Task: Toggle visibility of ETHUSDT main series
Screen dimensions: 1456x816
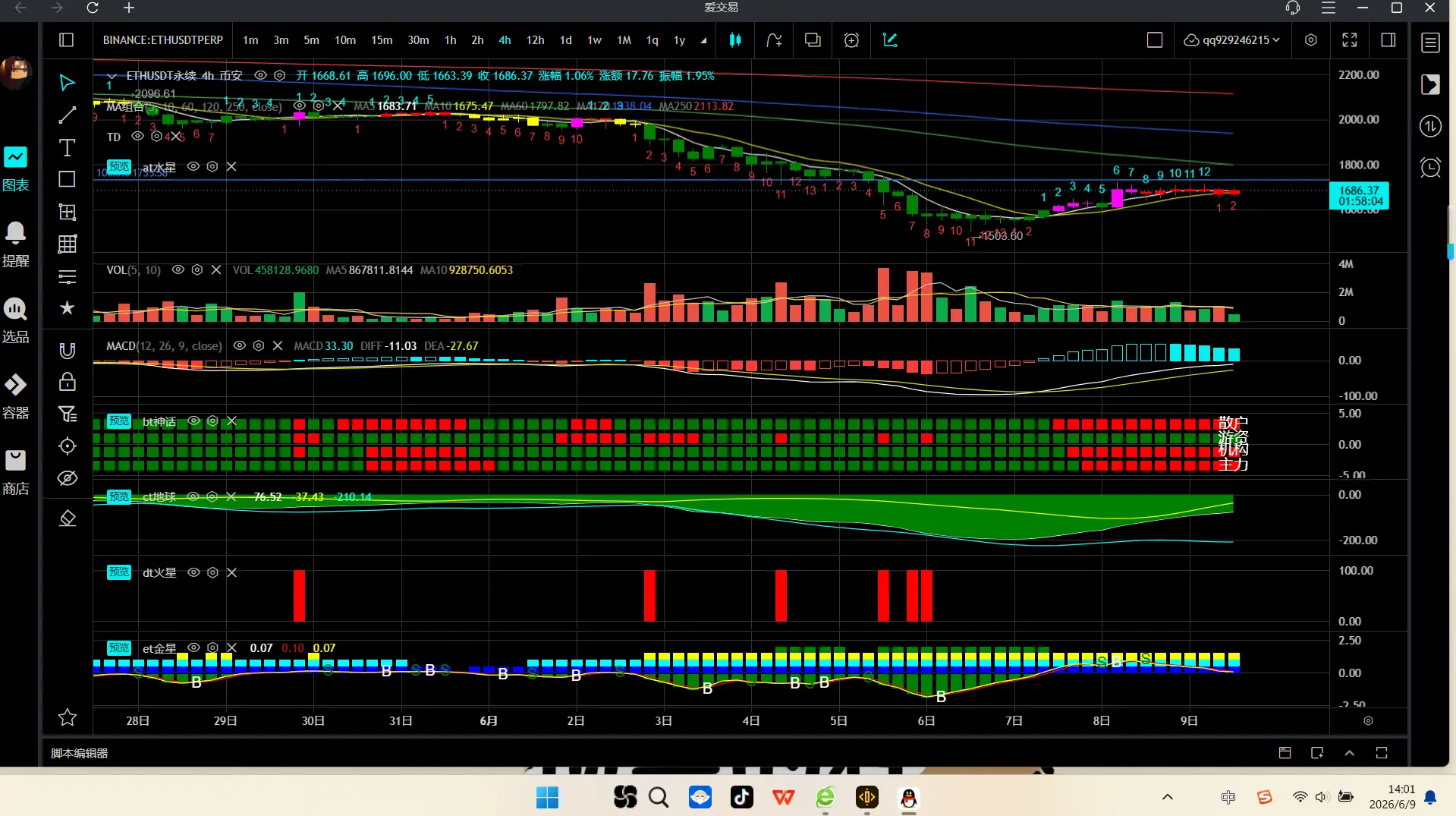Action: 260,75
